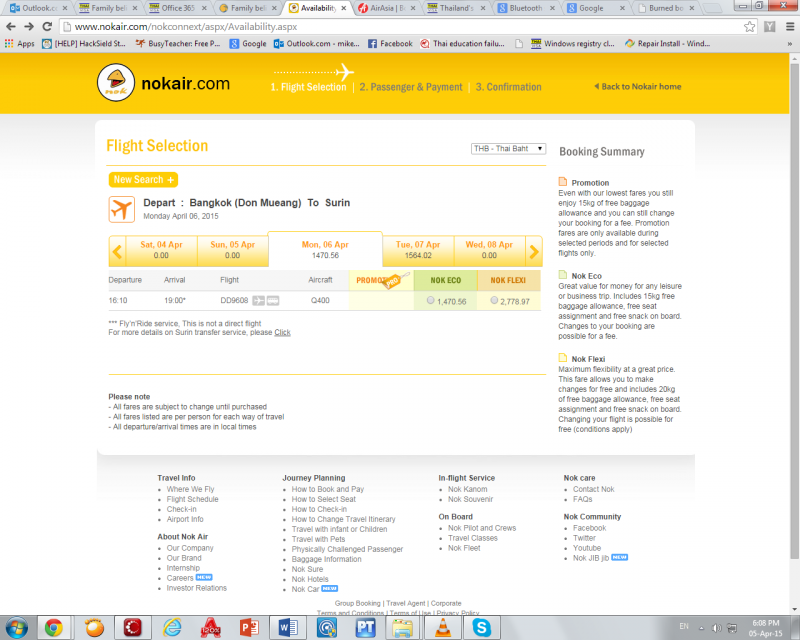
Task: Open VLC media player from the taskbar
Action: [443, 628]
